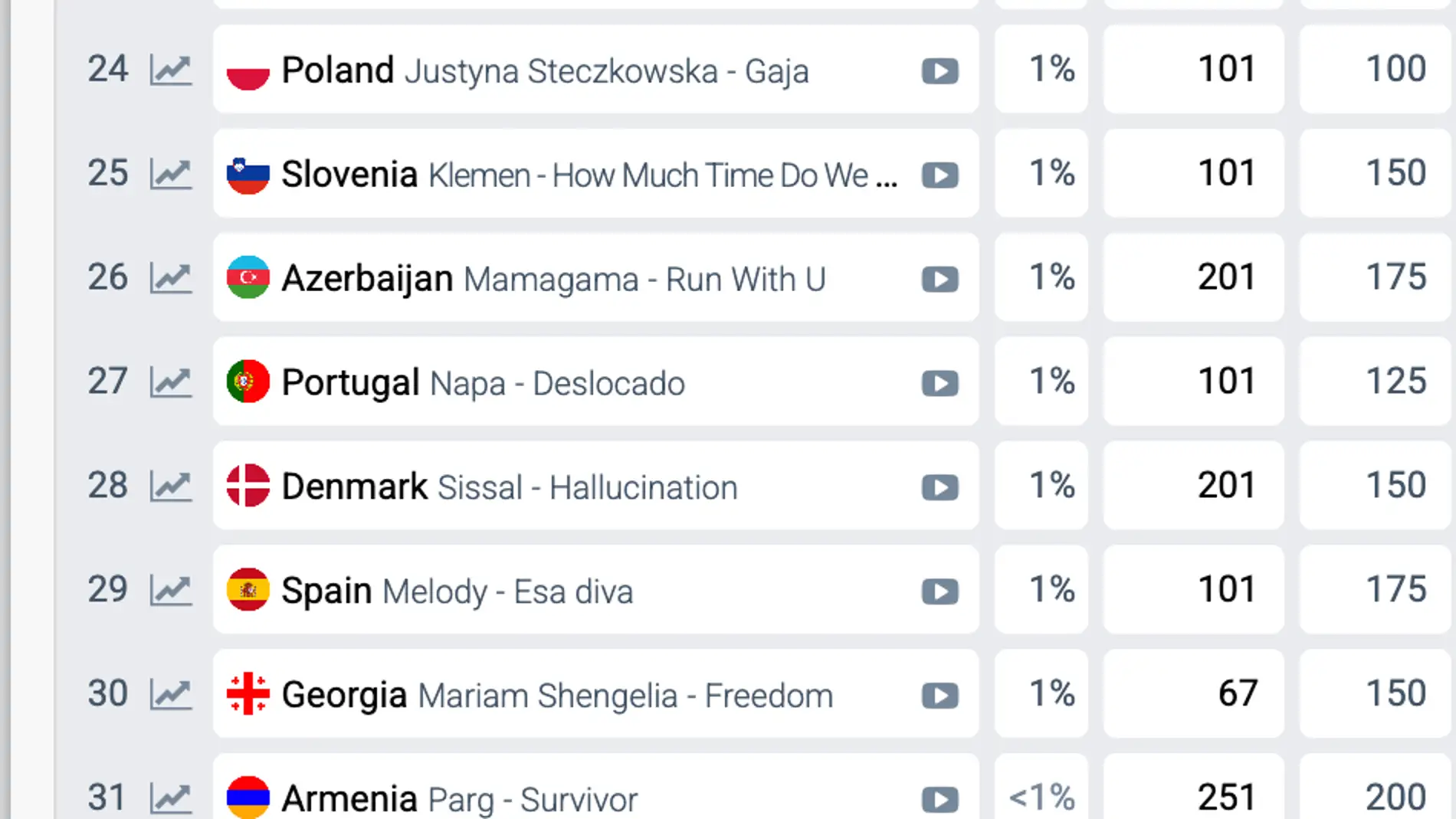1456x819 pixels.
Task: Play the video for Slovenia's Klemen entry
Action: click(940, 175)
